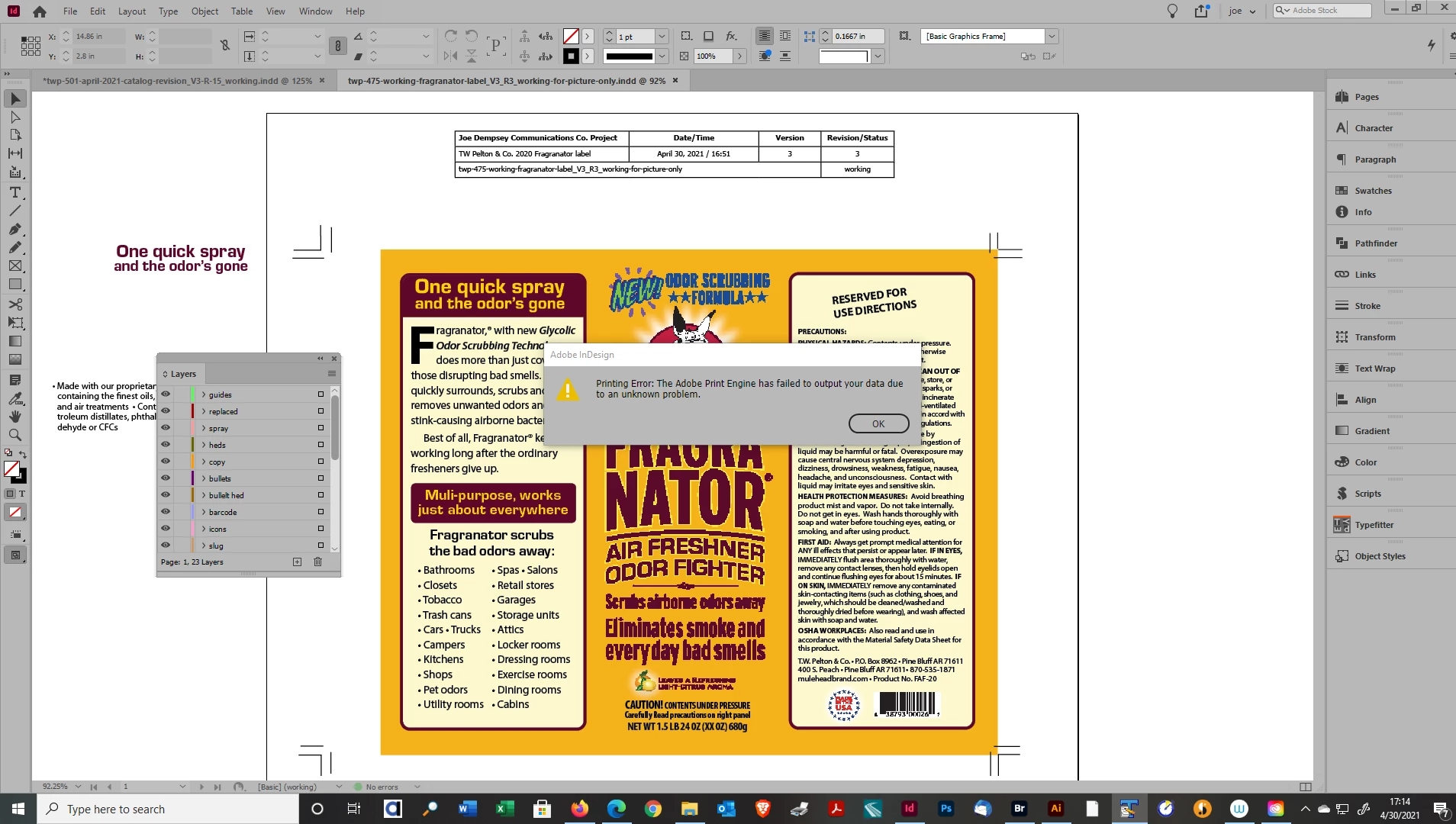Go to first page in status bar

click(94, 787)
